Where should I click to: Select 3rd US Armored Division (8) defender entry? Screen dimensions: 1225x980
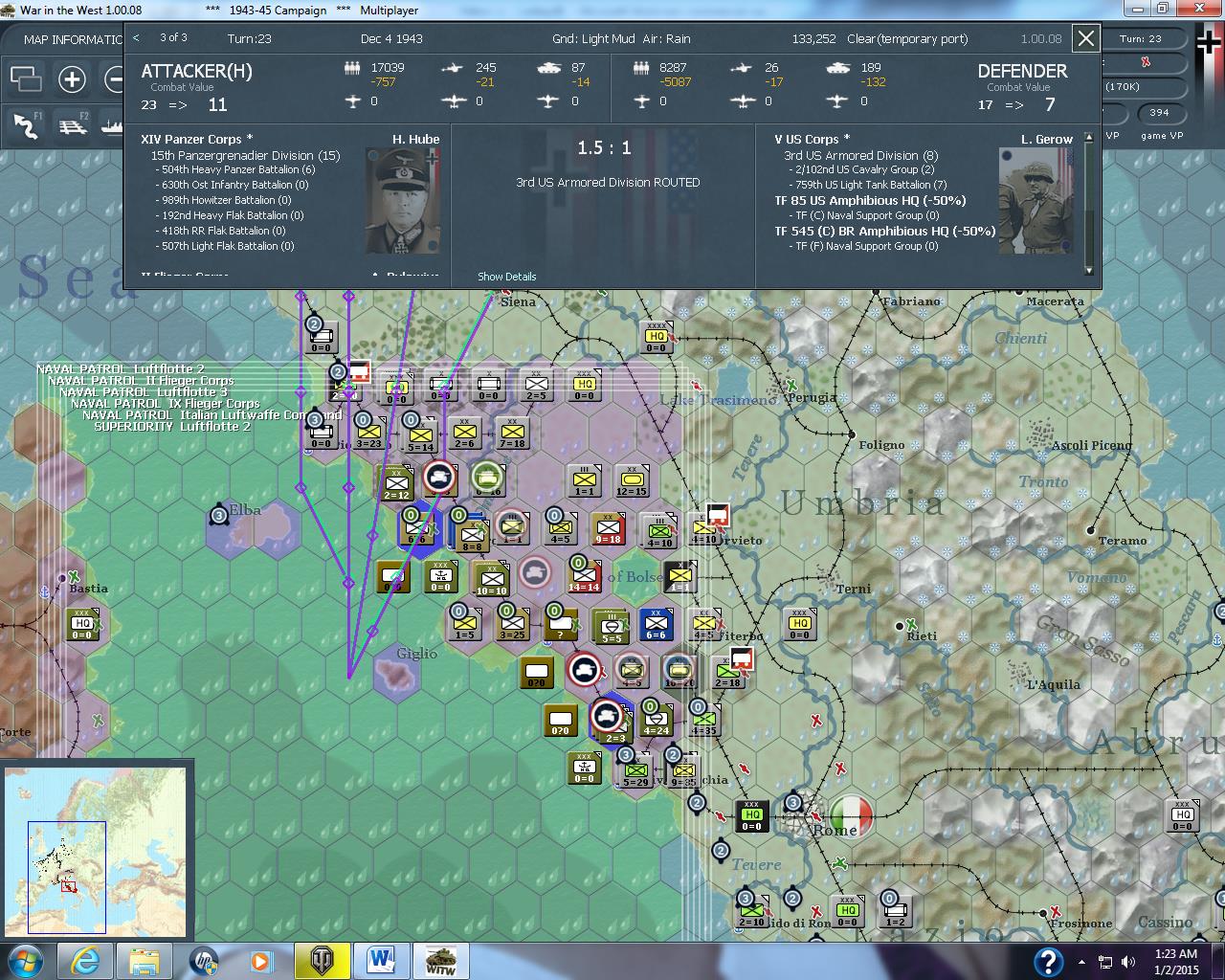pyautogui.click(x=860, y=155)
